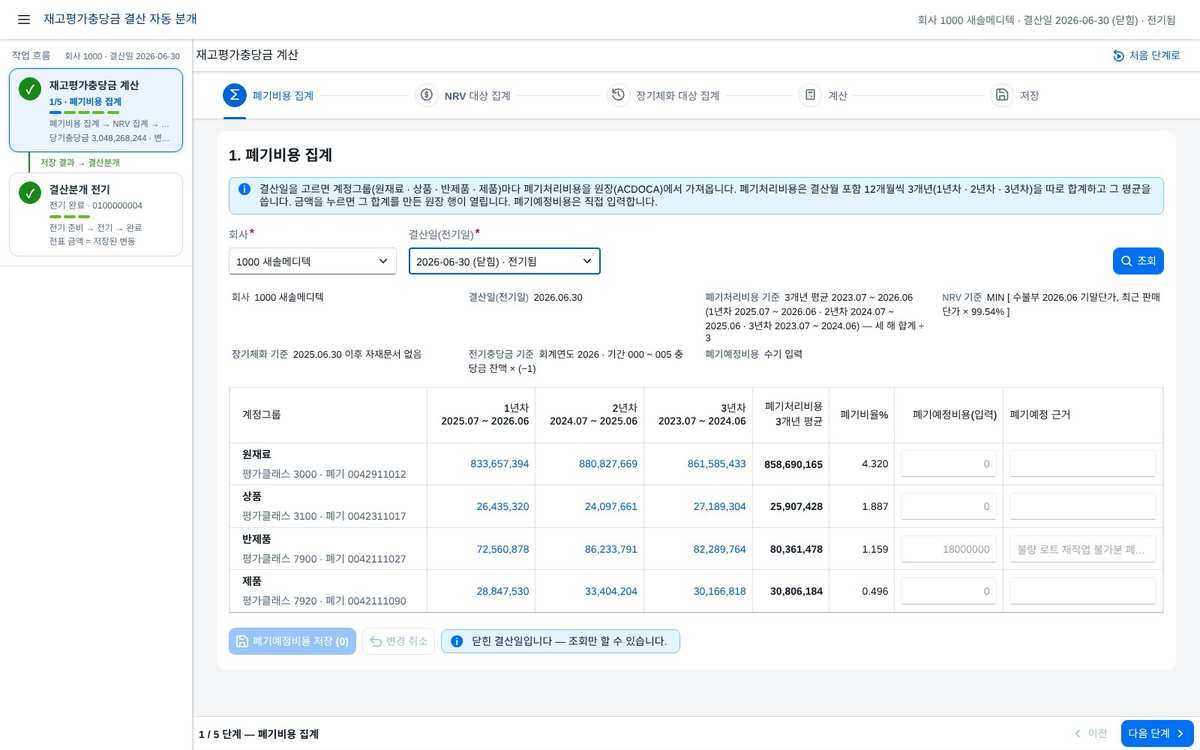Click 제품 폐기예정비용 input field

948,591
